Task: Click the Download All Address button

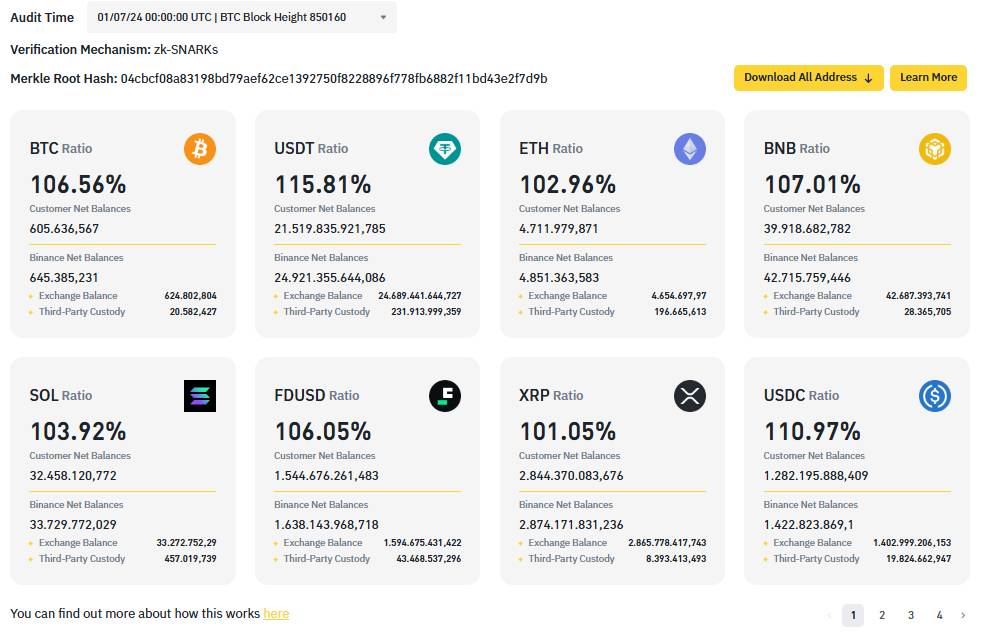Action: (x=808, y=78)
